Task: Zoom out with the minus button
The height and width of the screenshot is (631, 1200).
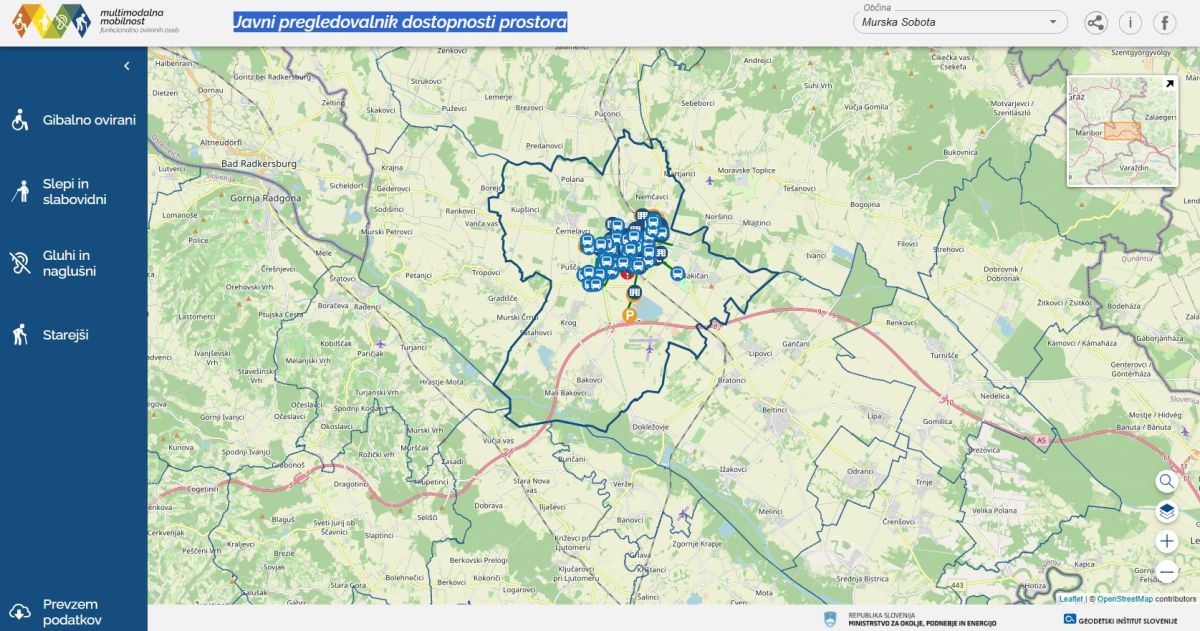Action: [1166, 571]
